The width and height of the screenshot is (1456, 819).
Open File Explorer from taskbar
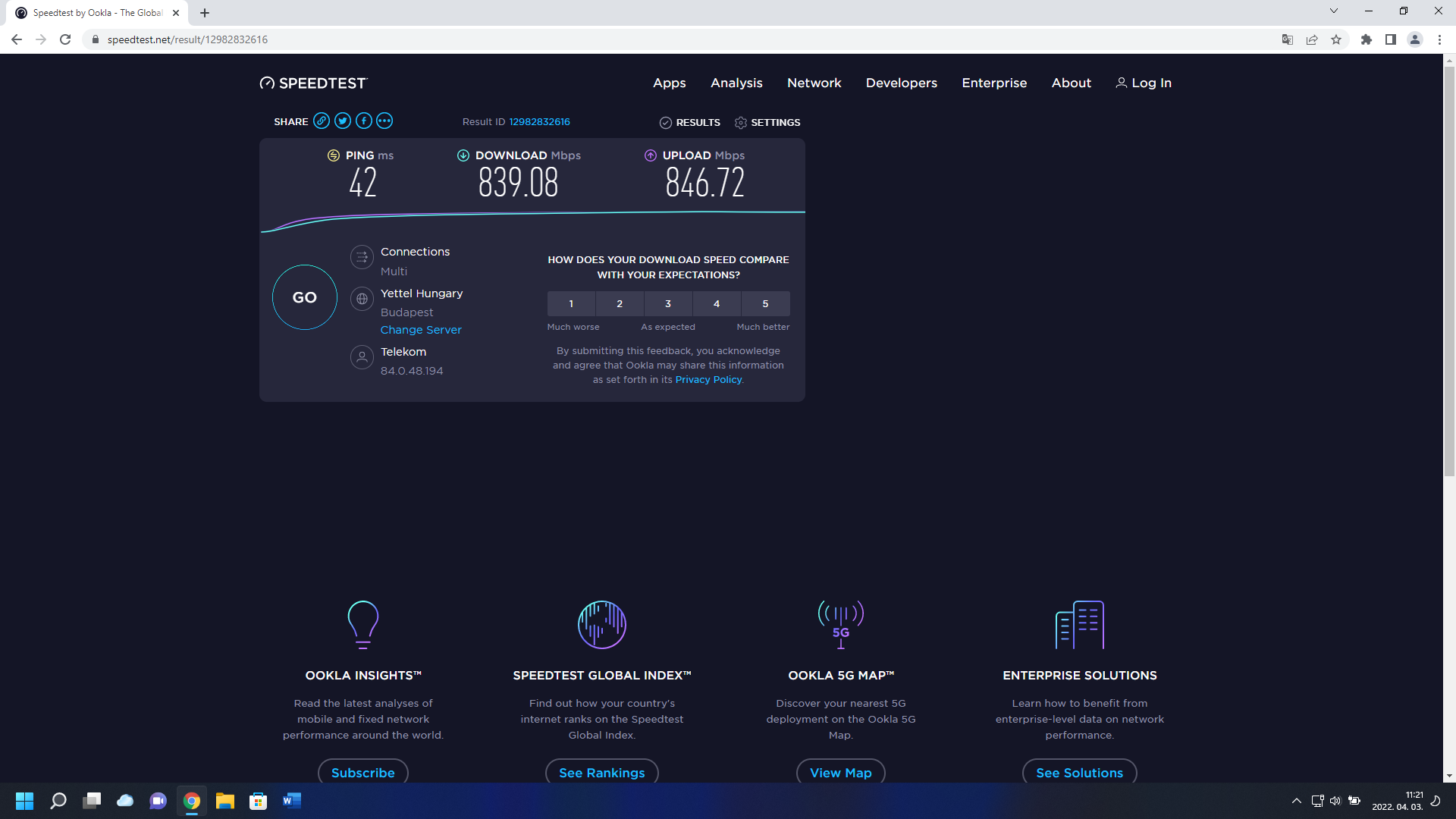click(225, 801)
